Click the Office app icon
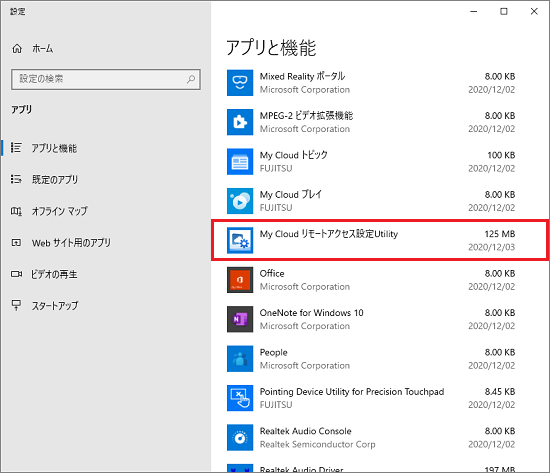Viewport: 550px width, 473px height. pos(240,280)
